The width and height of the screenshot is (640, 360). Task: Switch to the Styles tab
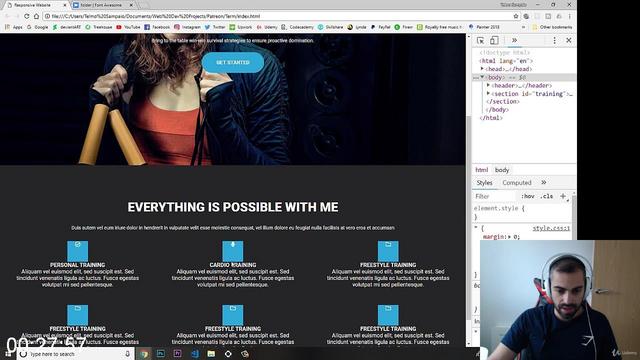[484, 183]
